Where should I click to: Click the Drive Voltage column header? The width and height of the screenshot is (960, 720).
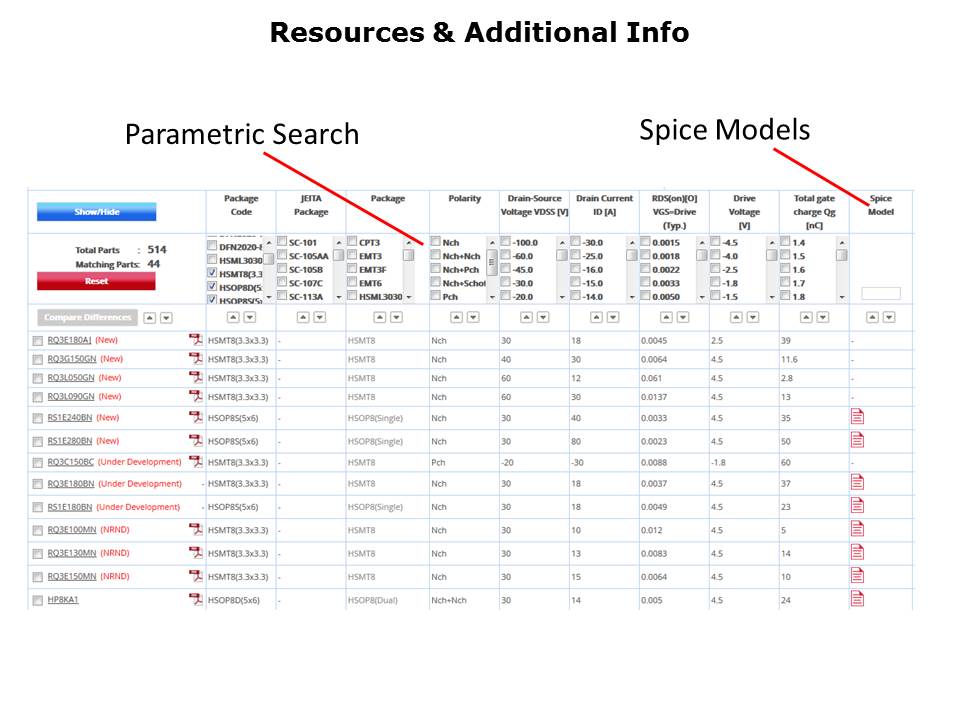pos(744,211)
